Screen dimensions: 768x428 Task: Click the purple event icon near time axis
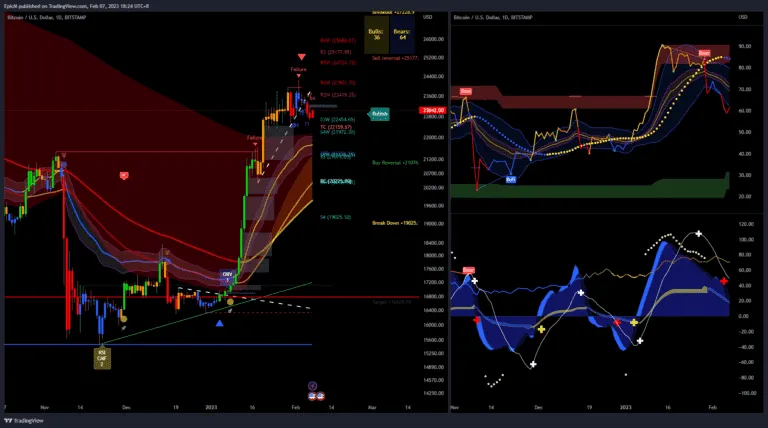[312, 384]
